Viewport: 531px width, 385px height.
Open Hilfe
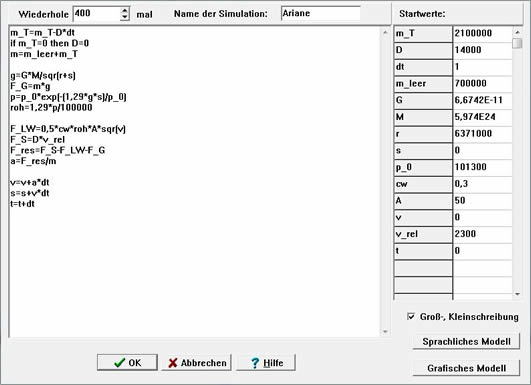pos(266,362)
